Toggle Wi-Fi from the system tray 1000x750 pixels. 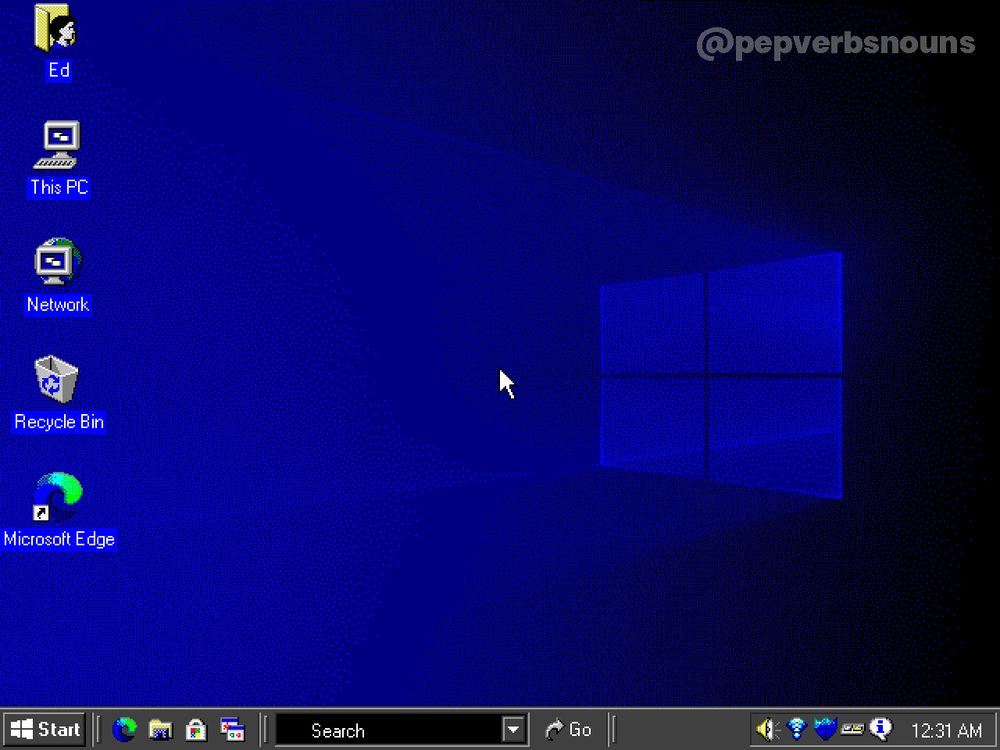coord(794,729)
